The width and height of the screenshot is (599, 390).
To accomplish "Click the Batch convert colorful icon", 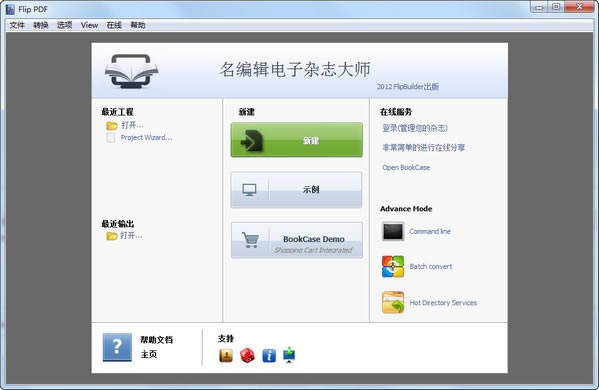I will pyautogui.click(x=393, y=267).
